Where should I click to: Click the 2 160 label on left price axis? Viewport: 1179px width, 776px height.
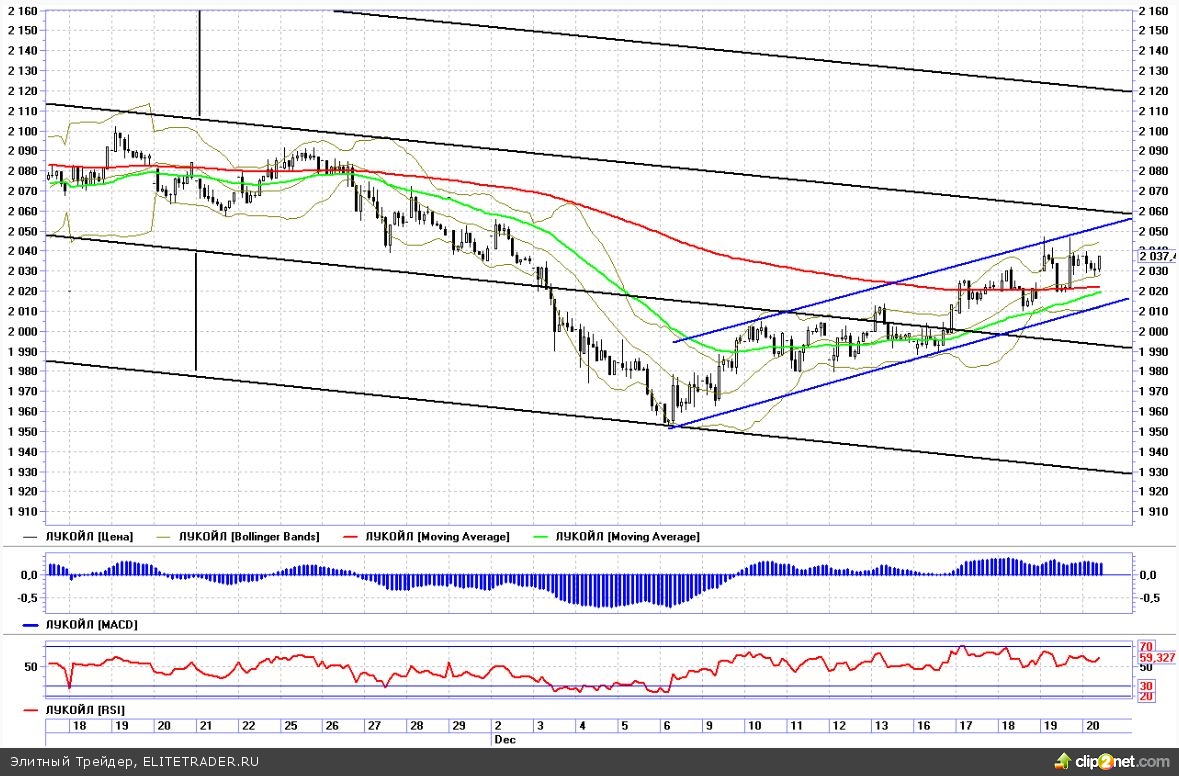pos(22,11)
